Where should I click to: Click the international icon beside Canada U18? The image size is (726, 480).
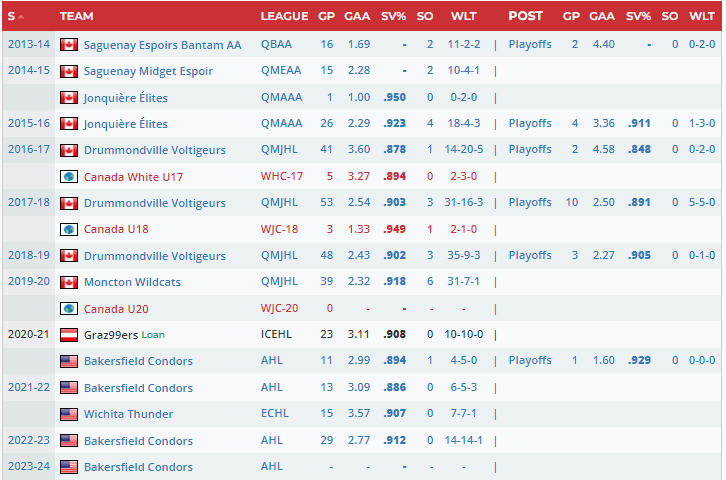pyautogui.click(x=69, y=229)
